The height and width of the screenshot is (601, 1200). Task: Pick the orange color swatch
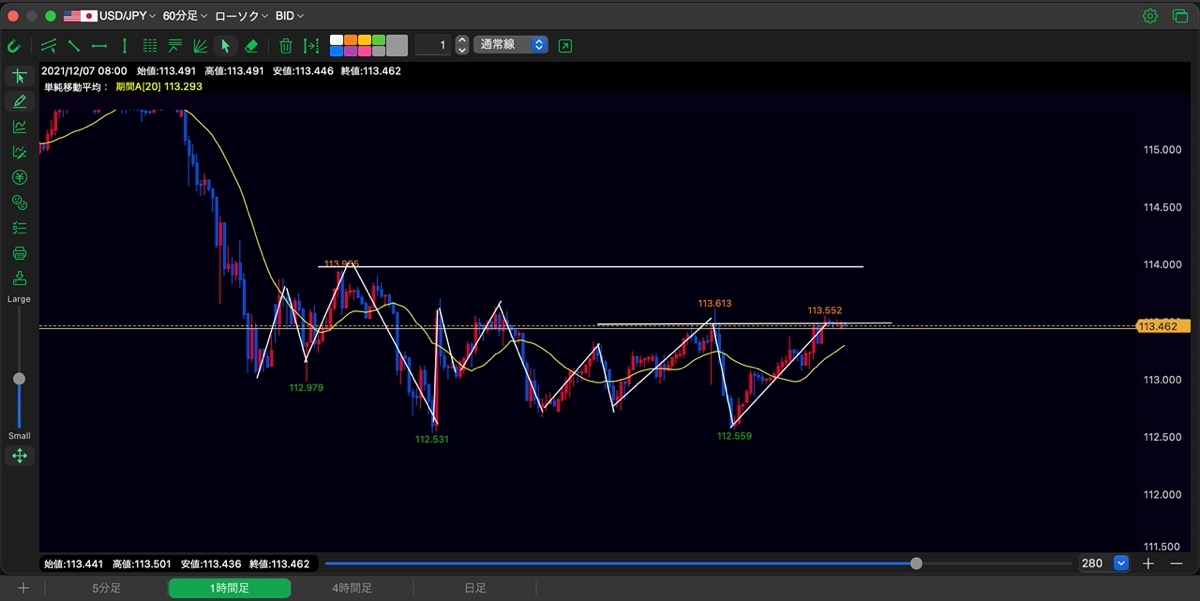click(351, 40)
